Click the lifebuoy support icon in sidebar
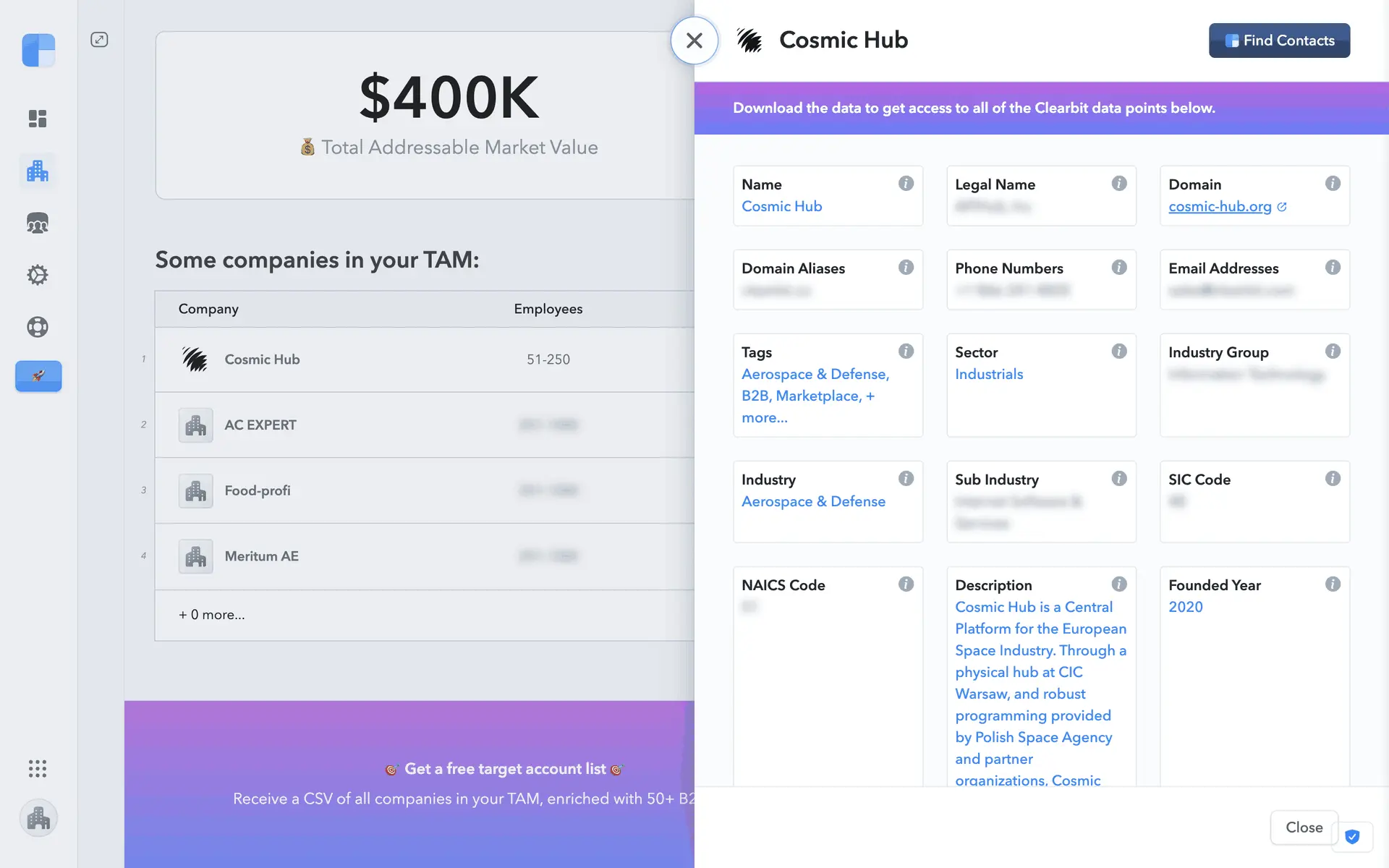This screenshot has width=1389, height=868. click(x=38, y=327)
